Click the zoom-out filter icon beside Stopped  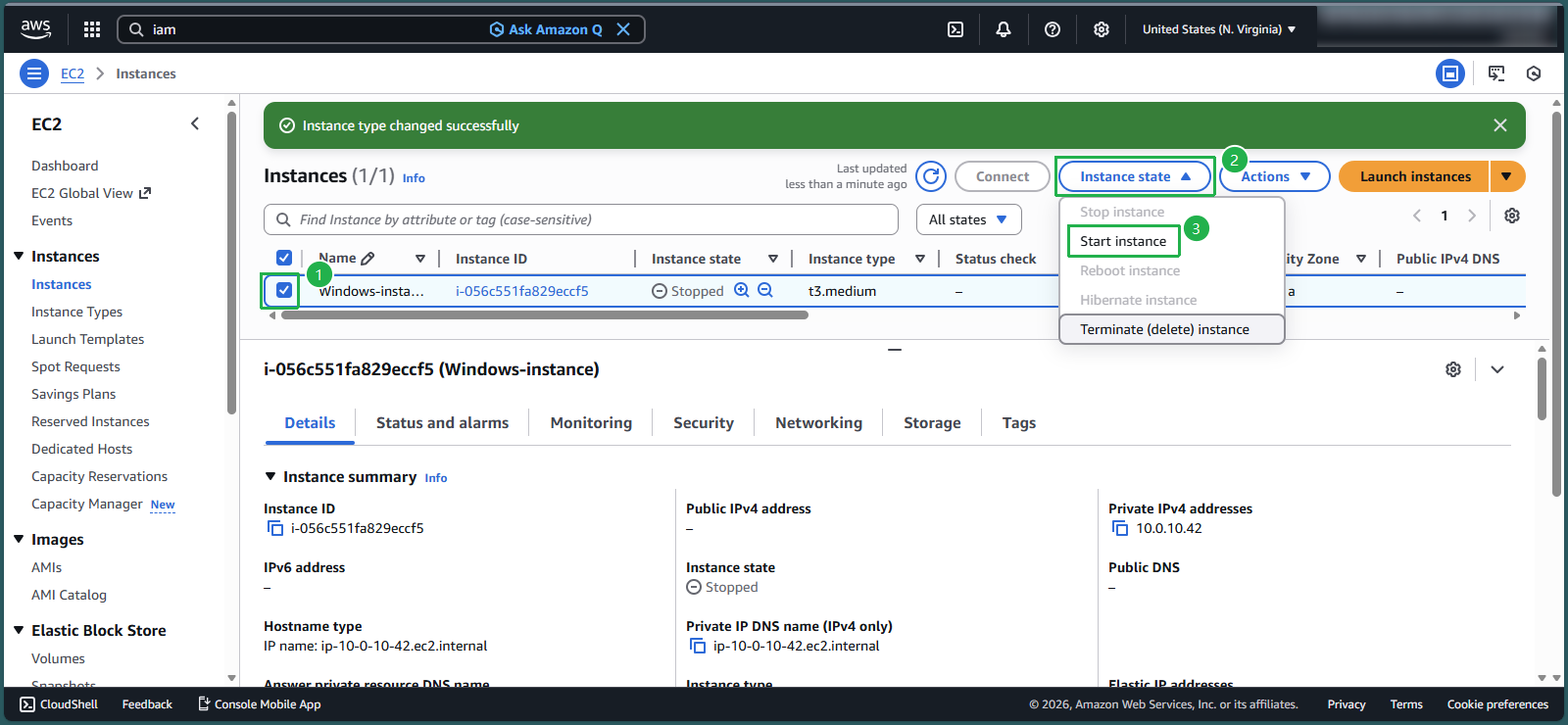coord(765,290)
